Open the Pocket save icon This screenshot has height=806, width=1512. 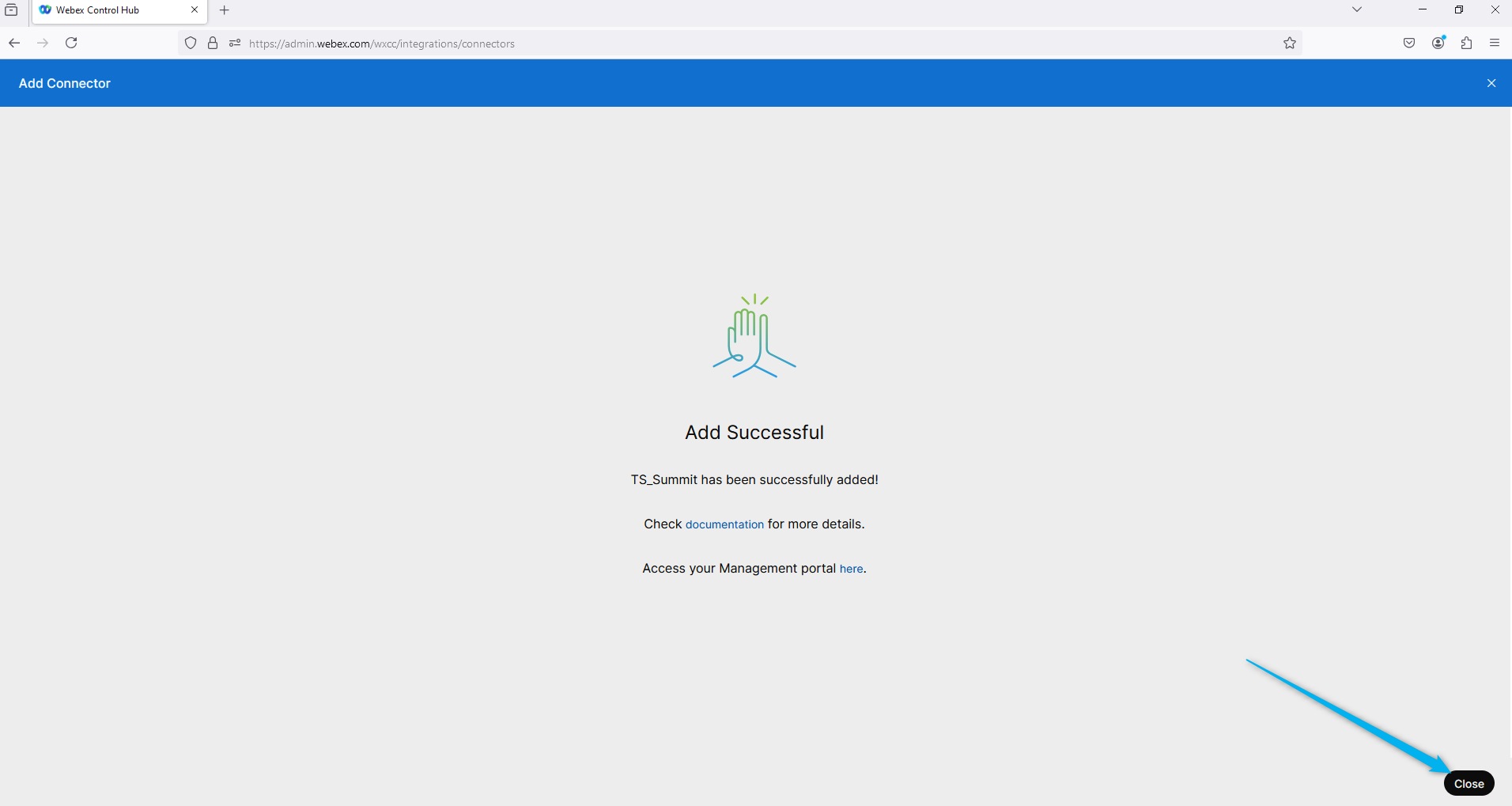(1409, 44)
